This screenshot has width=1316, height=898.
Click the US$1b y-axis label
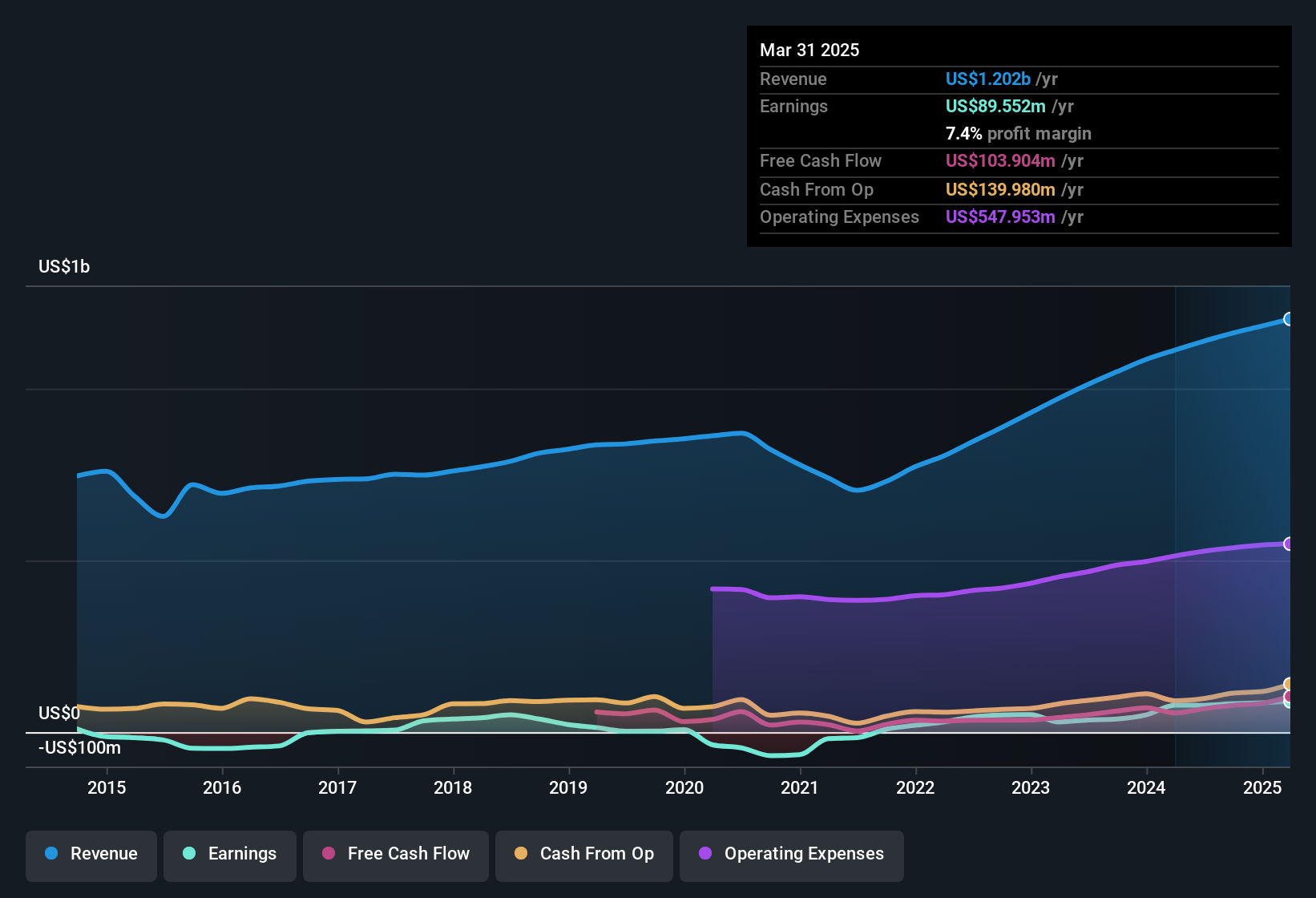click(64, 267)
